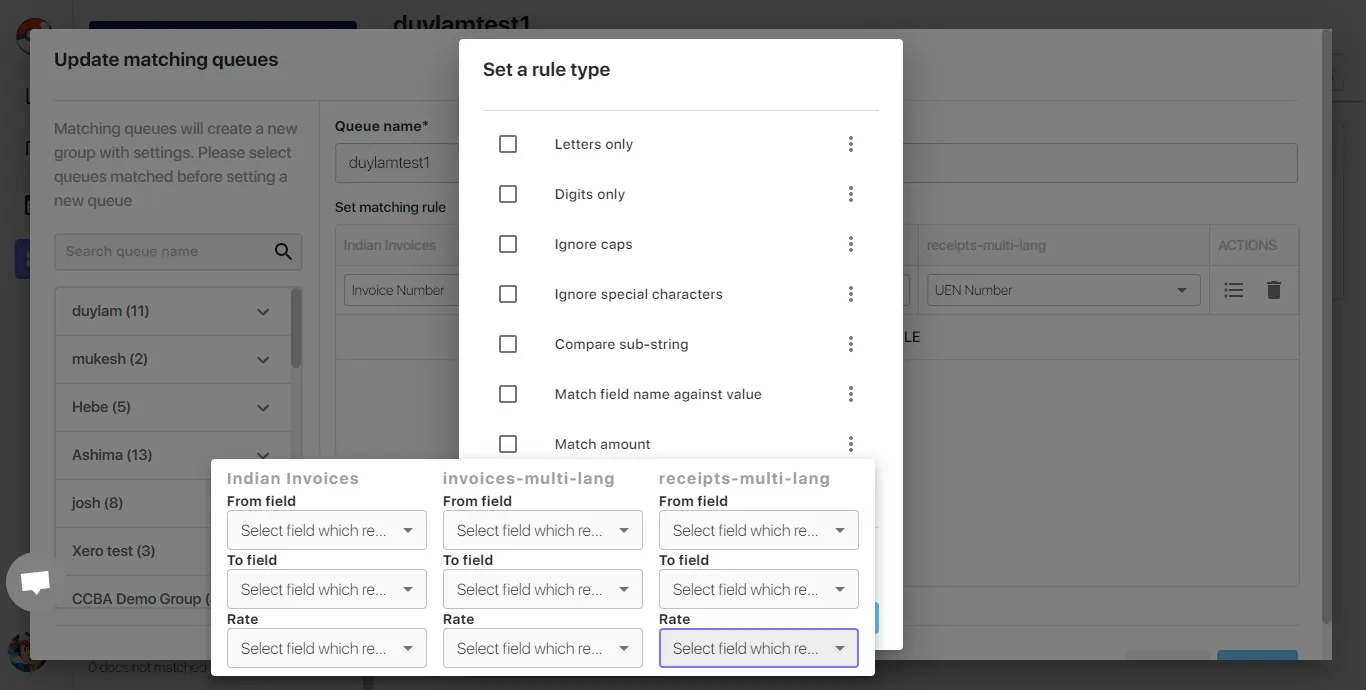Image resolution: width=1366 pixels, height=690 pixels.
Task: Open invoices-multi-lang To field dropdown
Action: (543, 589)
